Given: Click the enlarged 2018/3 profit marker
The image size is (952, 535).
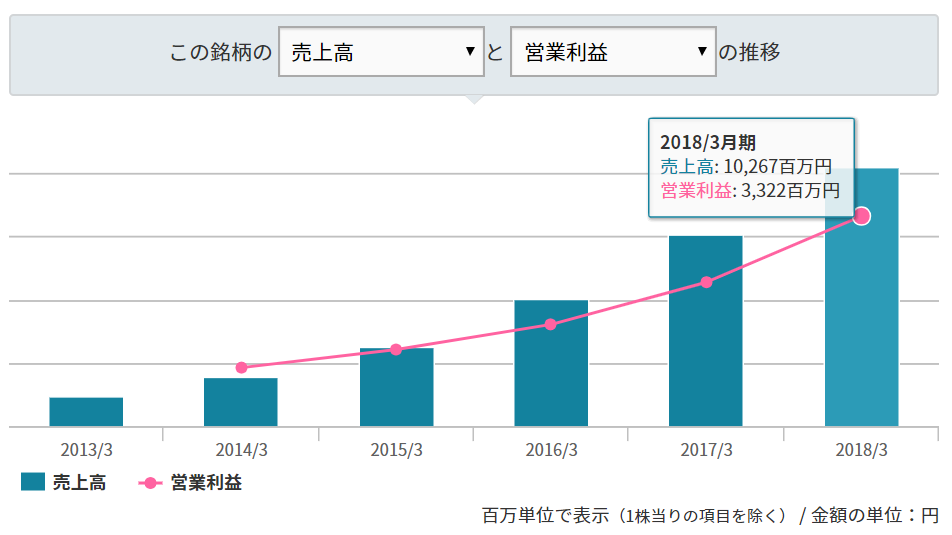Looking at the screenshot, I should coord(861,216).
